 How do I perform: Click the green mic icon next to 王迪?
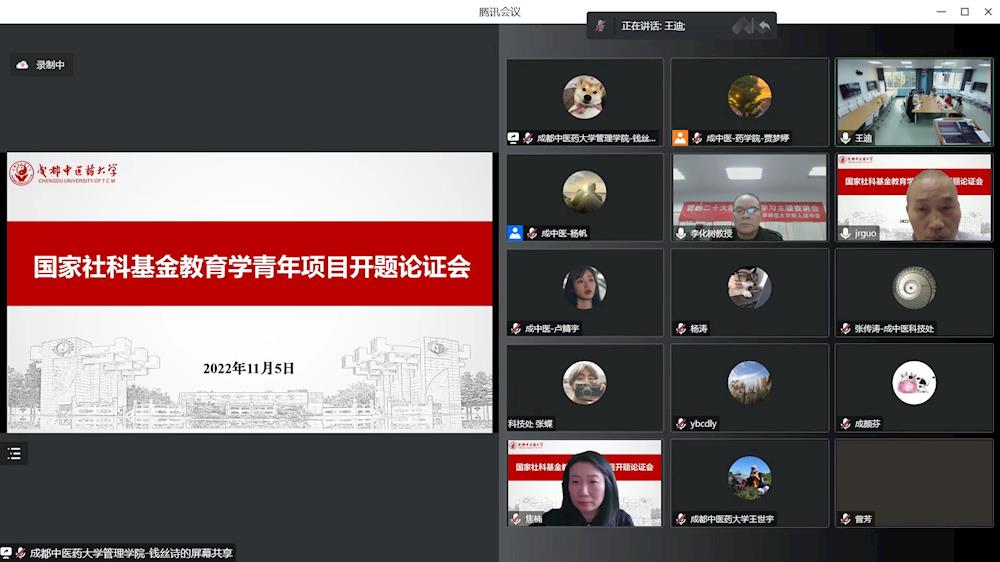coord(846,138)
